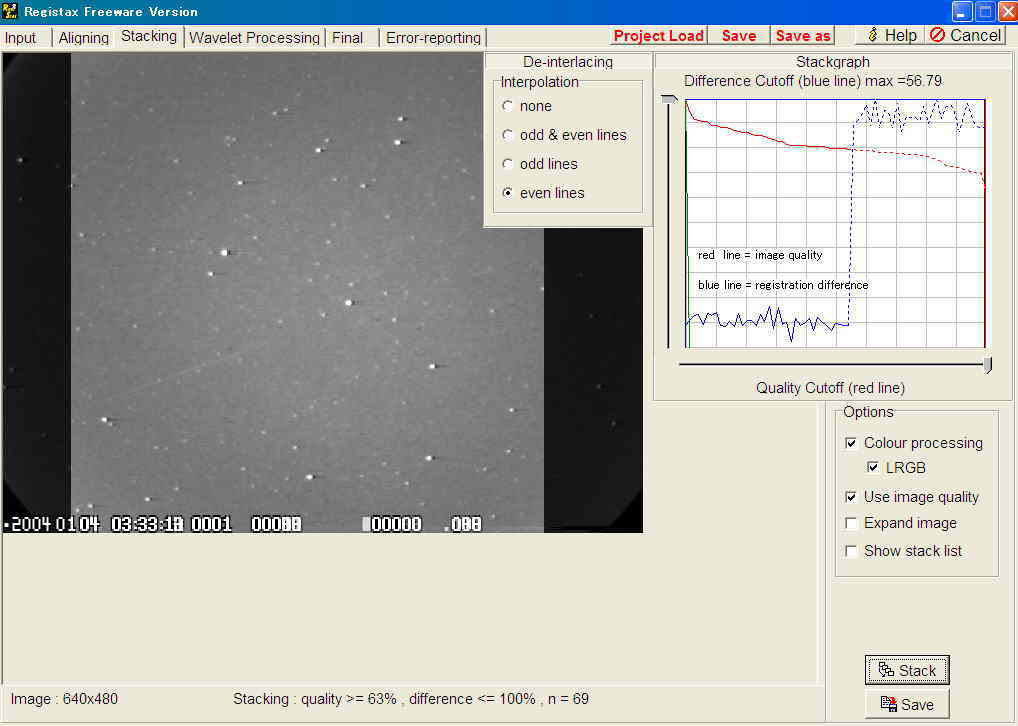1018x726 pixels.
Task: Enable the Expand image checkbox
Action: click(x=851, y=523)
